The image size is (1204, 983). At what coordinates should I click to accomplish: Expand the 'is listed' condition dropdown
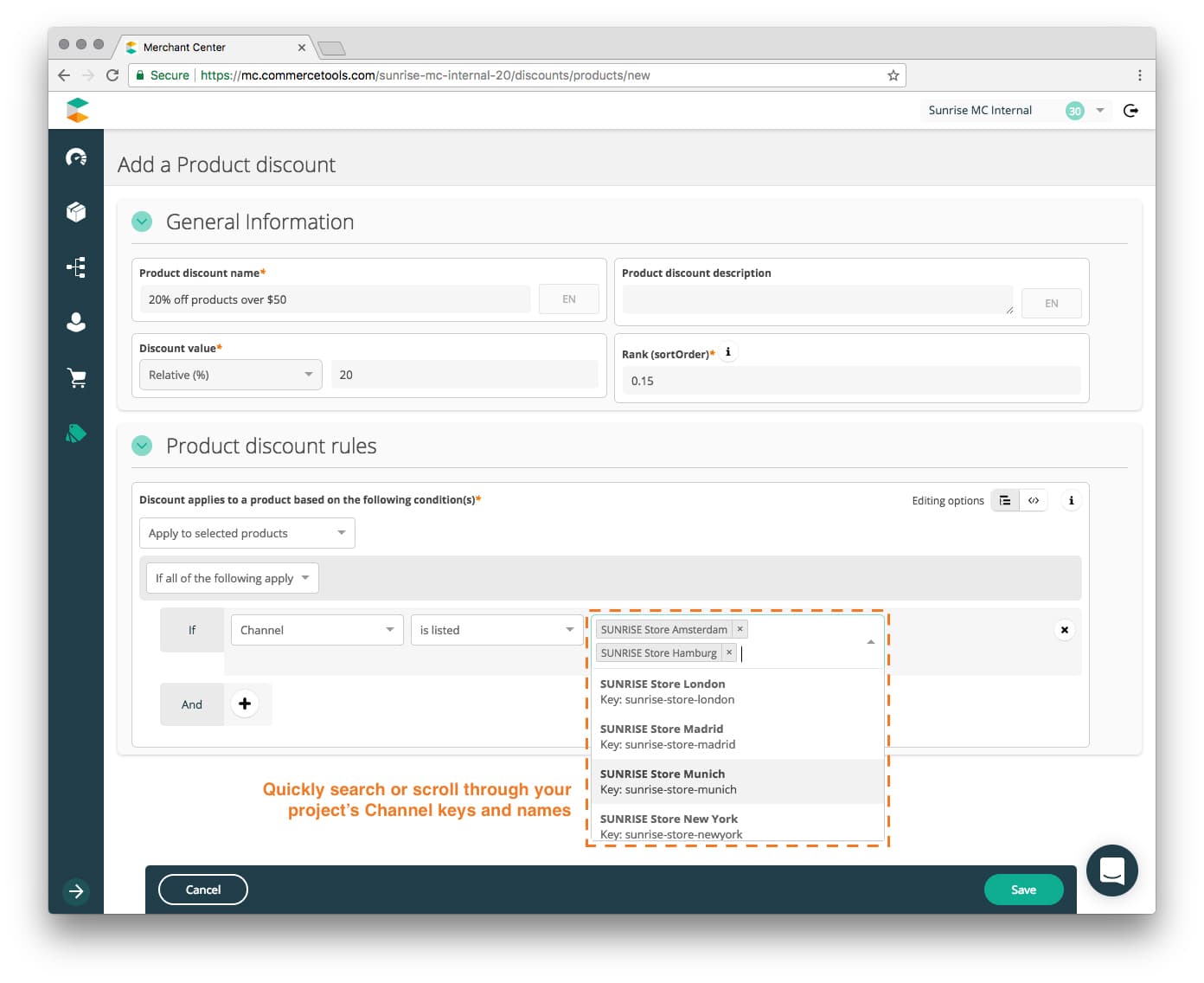(x=496, y=630)
